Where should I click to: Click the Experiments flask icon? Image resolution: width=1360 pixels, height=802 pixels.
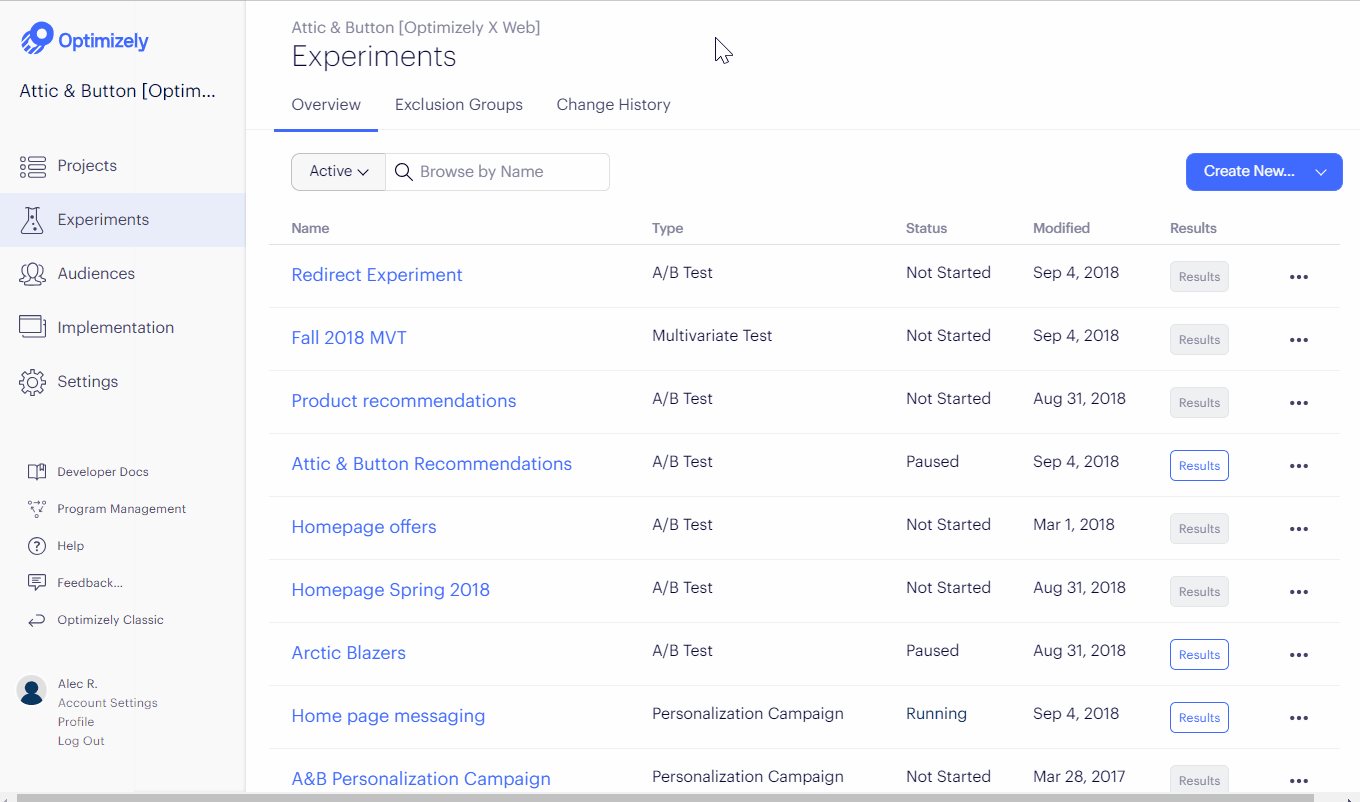pos(33,220)
